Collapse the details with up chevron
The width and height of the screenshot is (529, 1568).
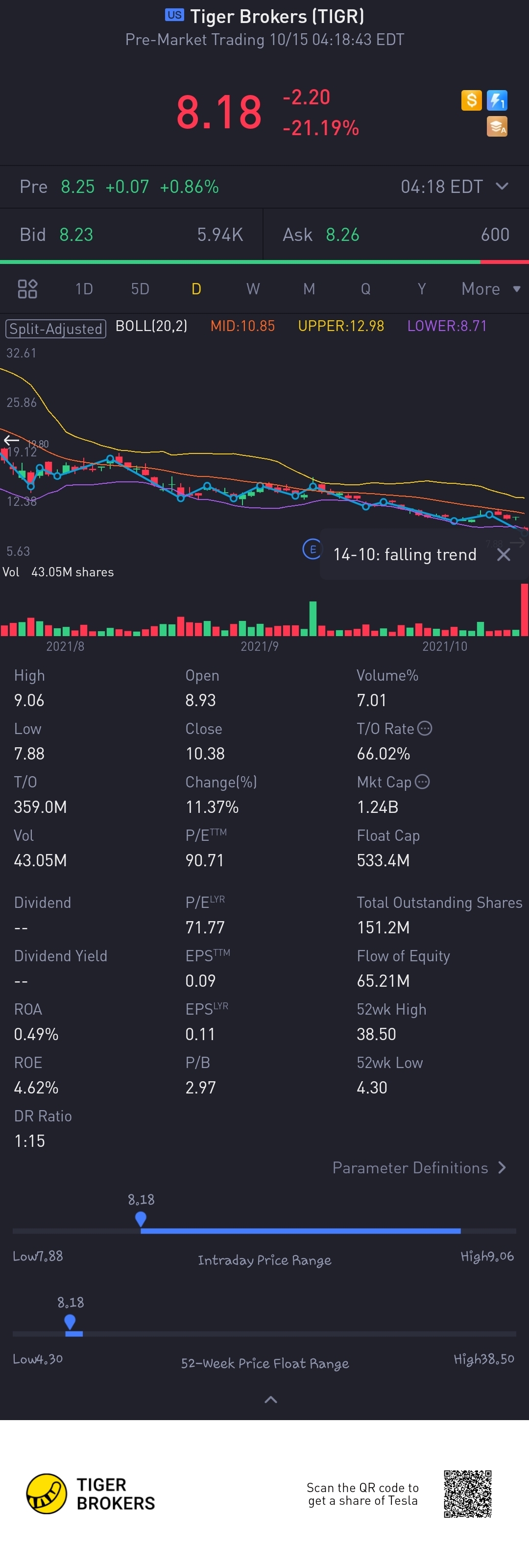click(x=271, y=1400)
